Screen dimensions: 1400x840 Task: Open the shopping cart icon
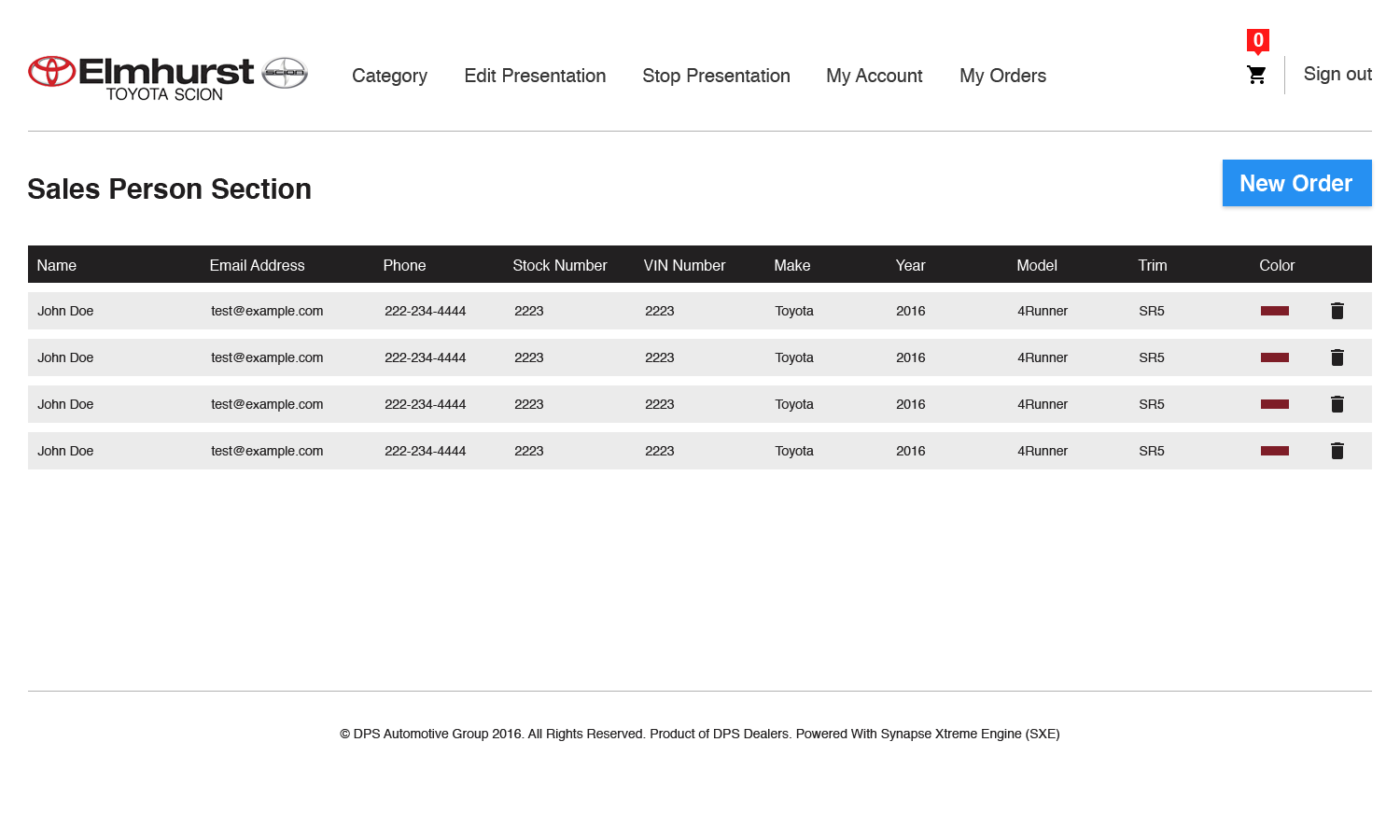tap(1256, 76)
